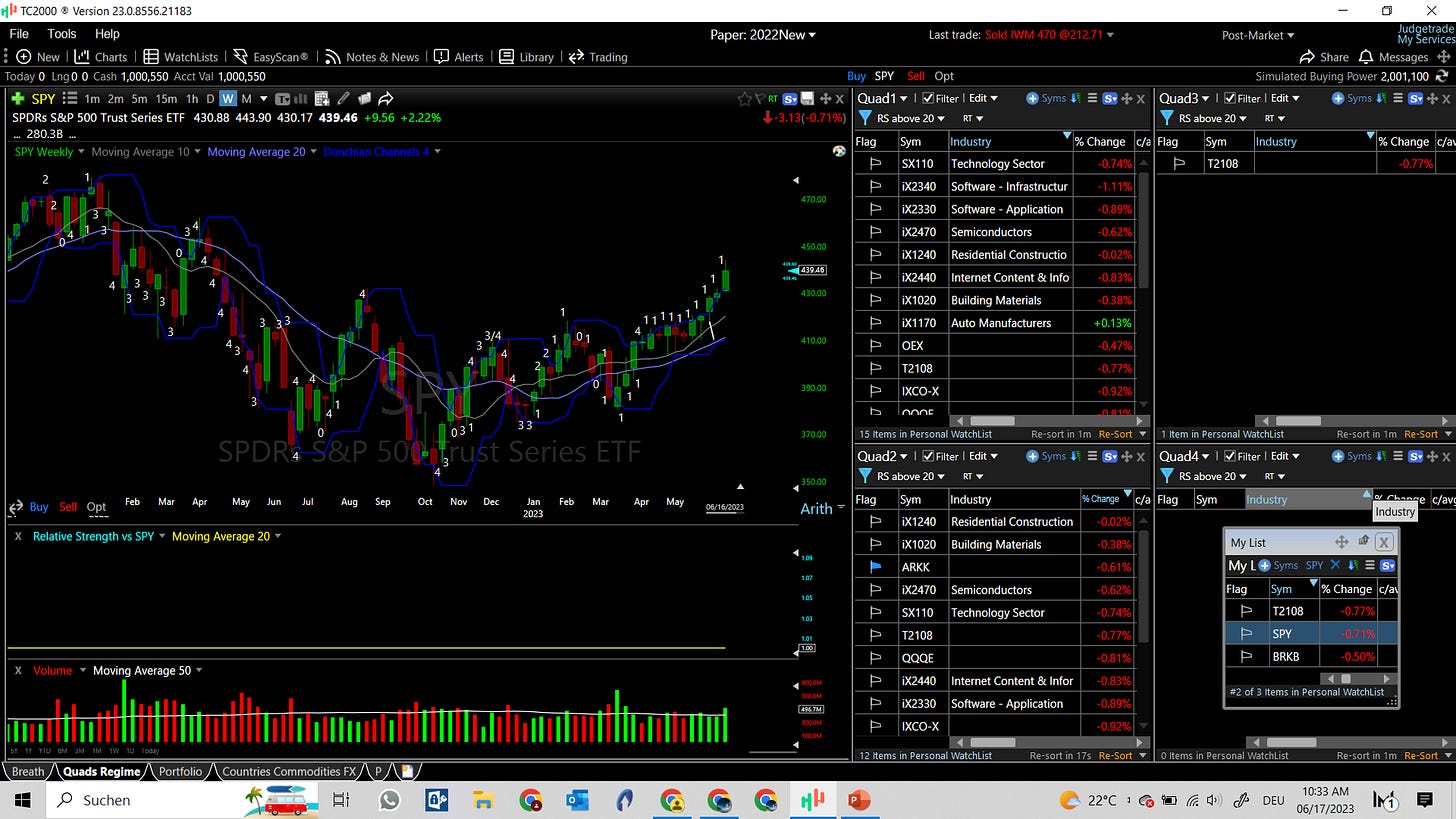The width and height of the screenshot is (1456, 819).
Task: Click the green plus next to SPY
Action: tap(18, 98)
